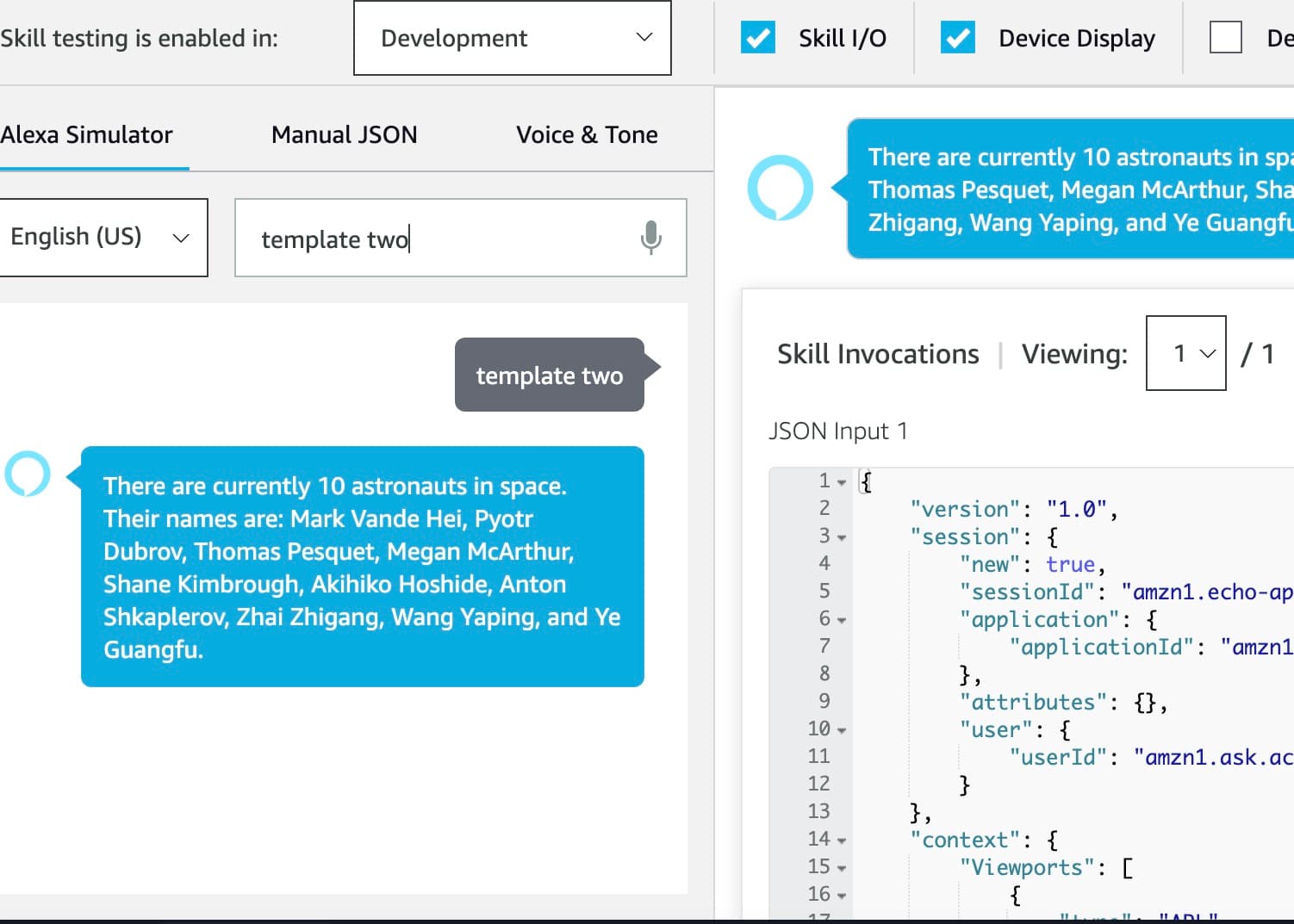Collapse the context object at line 14
The width and height of the screenshot is (1294, 924).
click(842, 840)
